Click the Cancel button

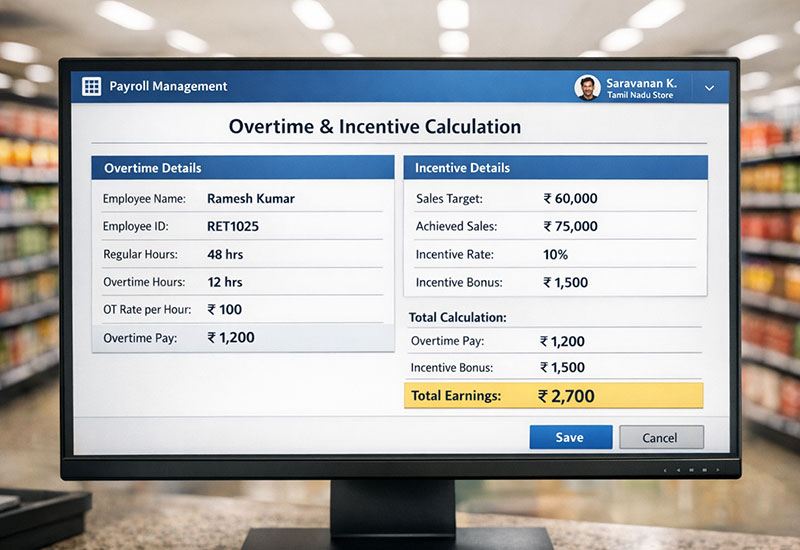(x=661, y=438)
